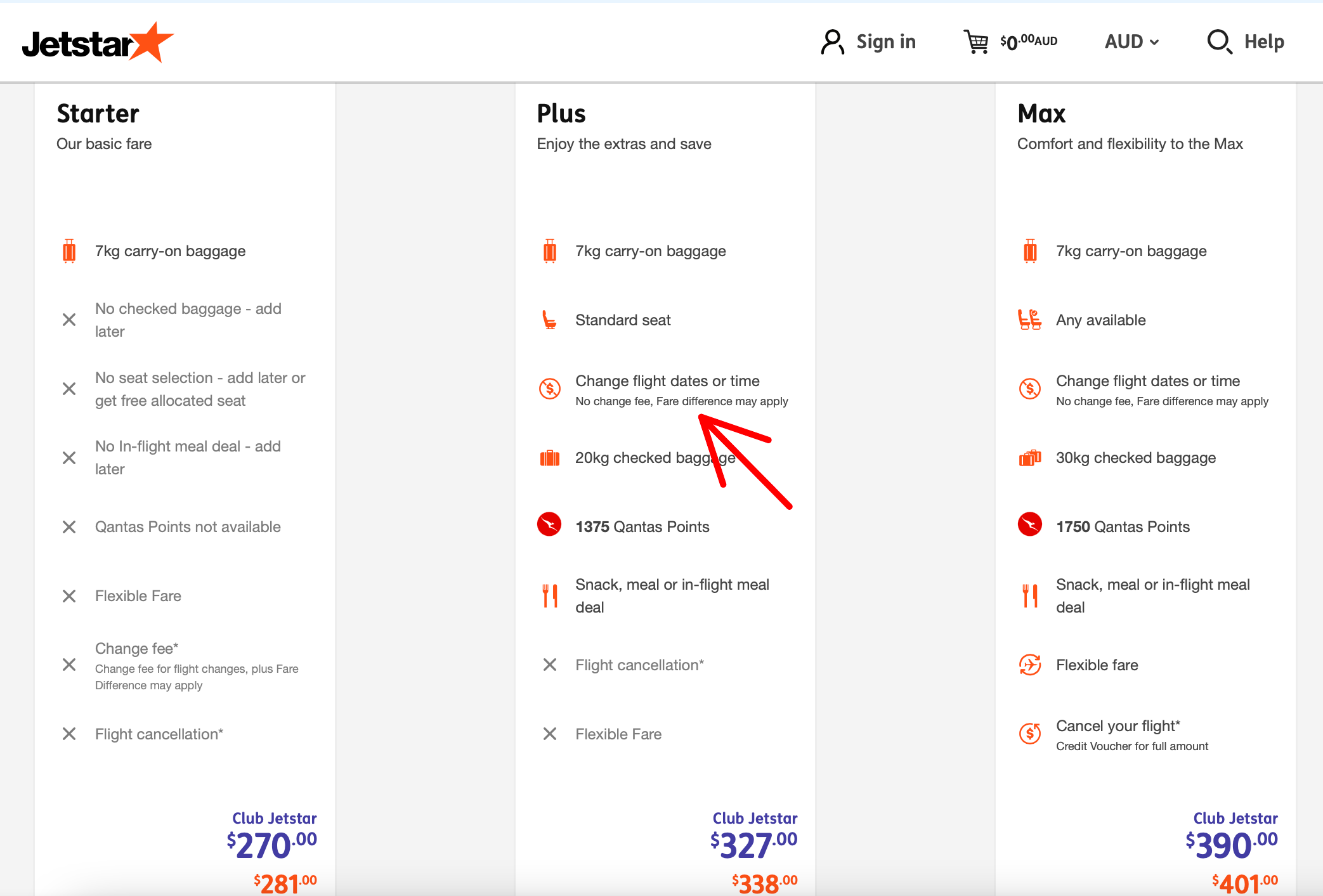Click Starter carry-on baggage suitcase icon
1323x896 pixels.
coord(69,251)
